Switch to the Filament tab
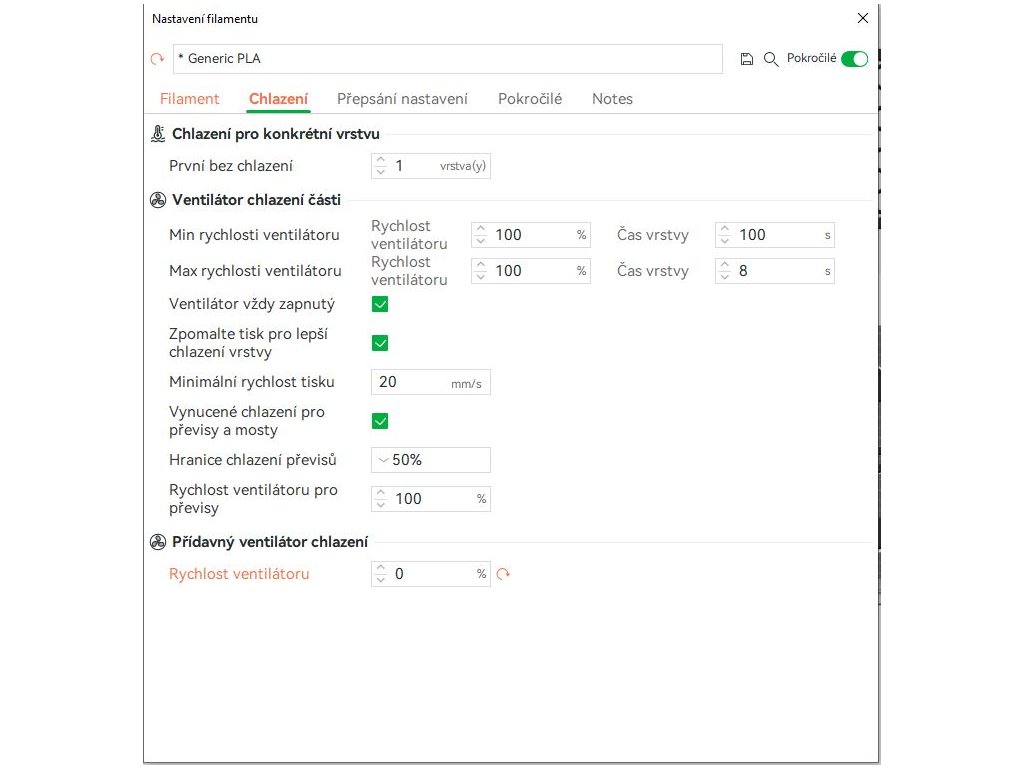Screen dimensions: 1024x768 click(189, 99)
